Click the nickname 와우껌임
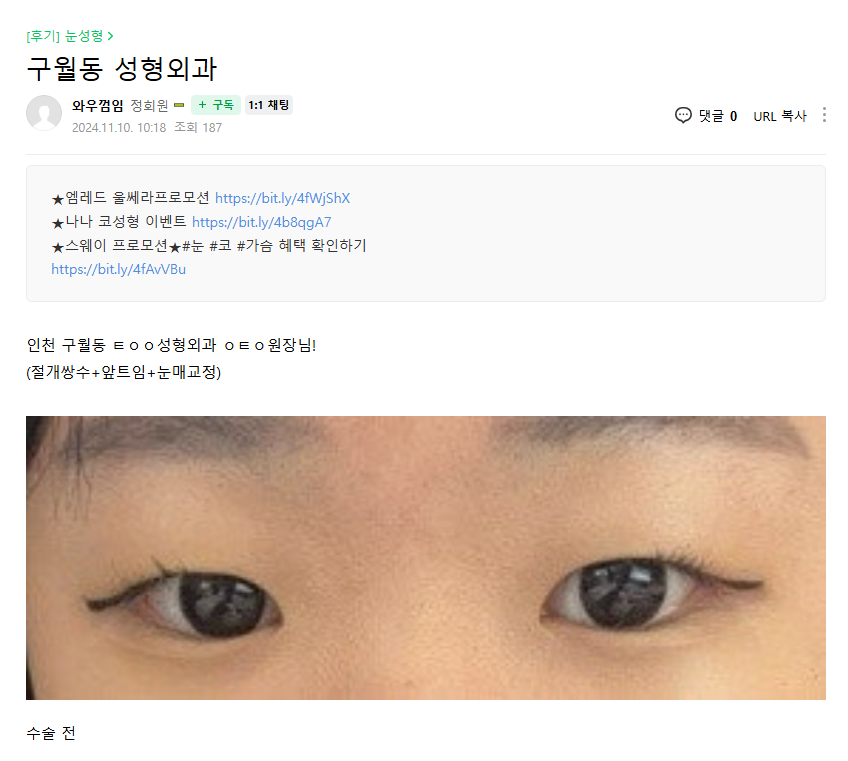The image size is (848, 761). click(98, 105)
